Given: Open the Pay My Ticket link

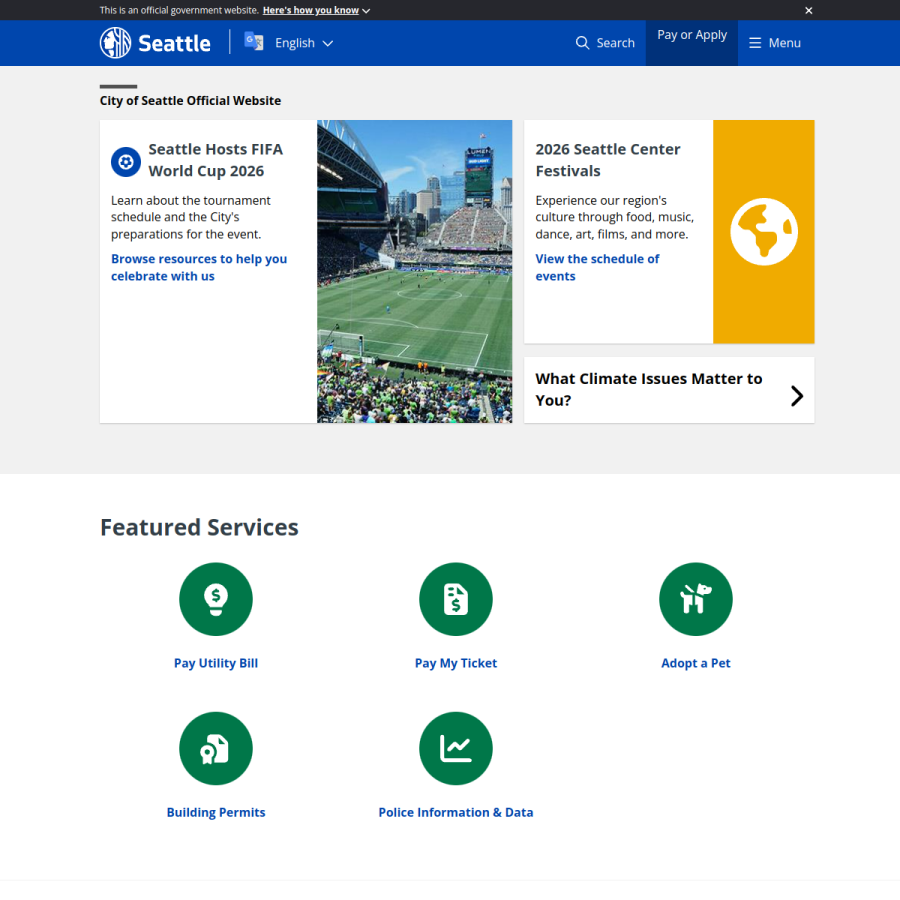Looking at the screenshot, I should pyautogui.click(x=456, y=663).
